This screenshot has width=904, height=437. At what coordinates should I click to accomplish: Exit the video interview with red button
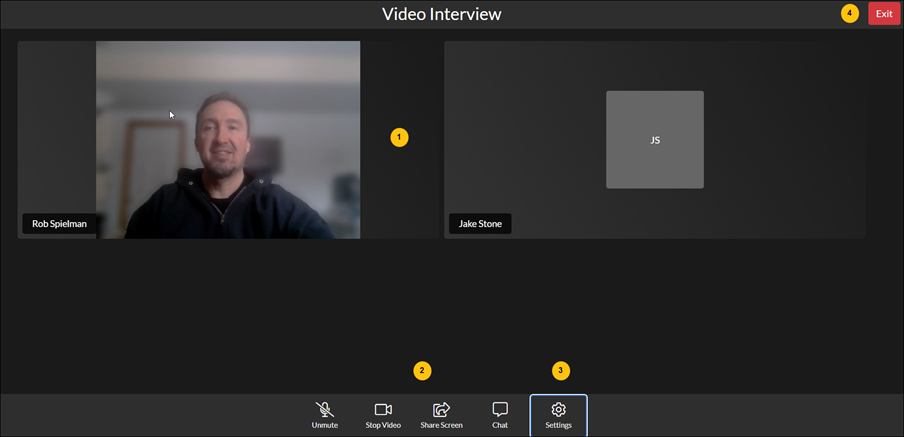coord(884,14)
